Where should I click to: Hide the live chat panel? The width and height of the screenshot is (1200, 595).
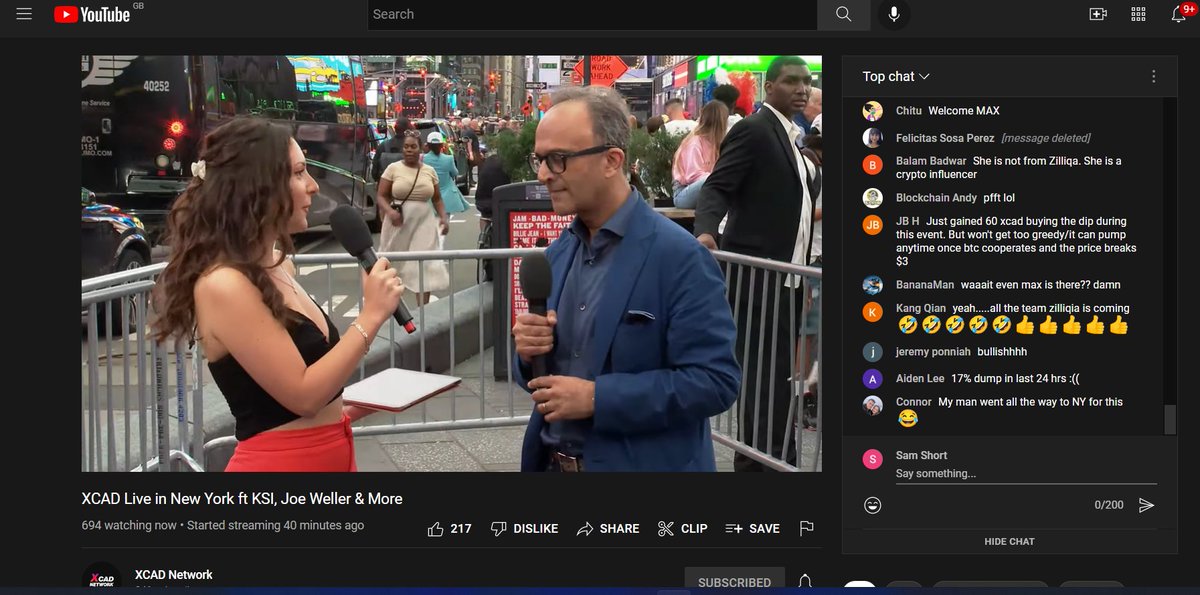point(1009,541)
